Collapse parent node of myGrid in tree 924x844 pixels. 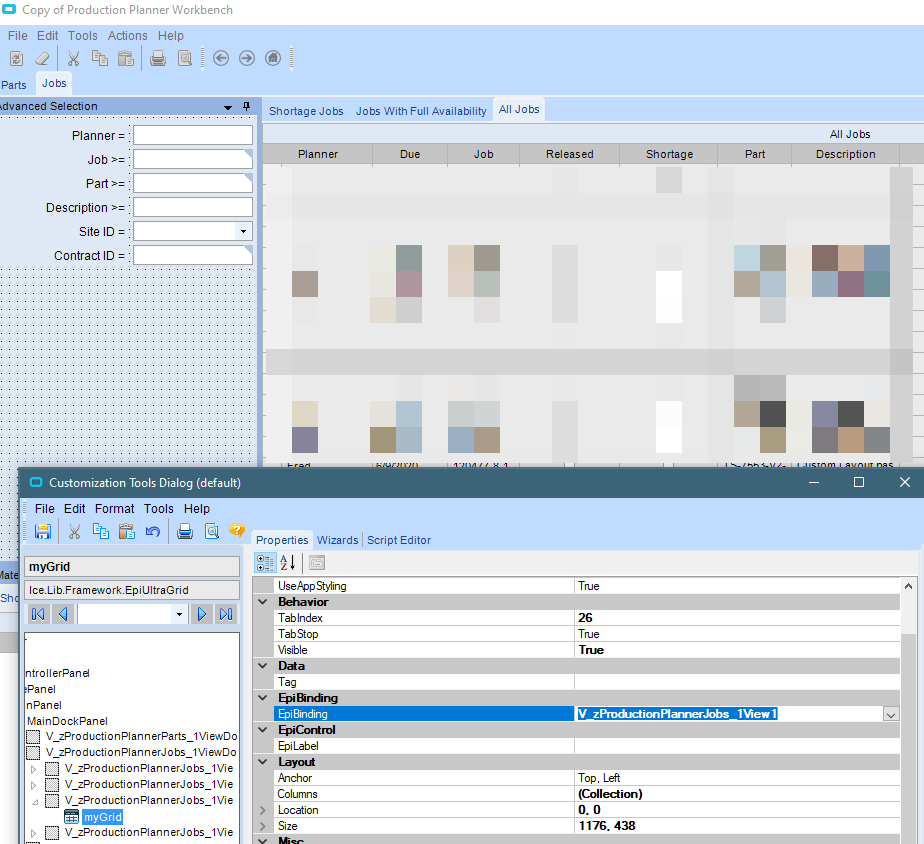(x=36, y=801)
